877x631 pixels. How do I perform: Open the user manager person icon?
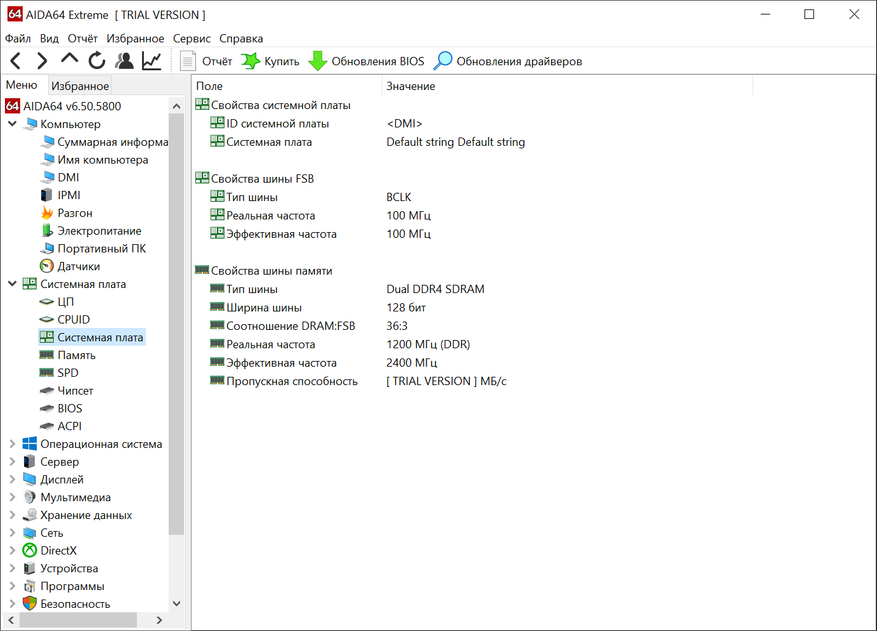coord(124,60)
